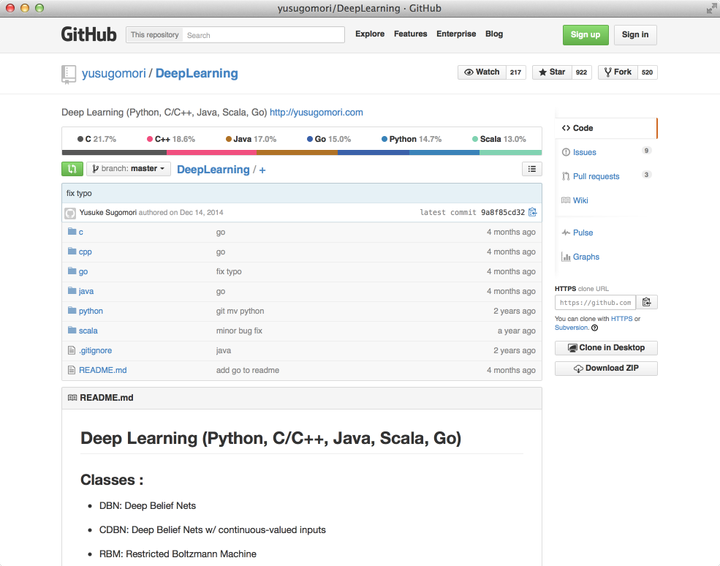Open Explore in the top navigation

tap(369, 34)
